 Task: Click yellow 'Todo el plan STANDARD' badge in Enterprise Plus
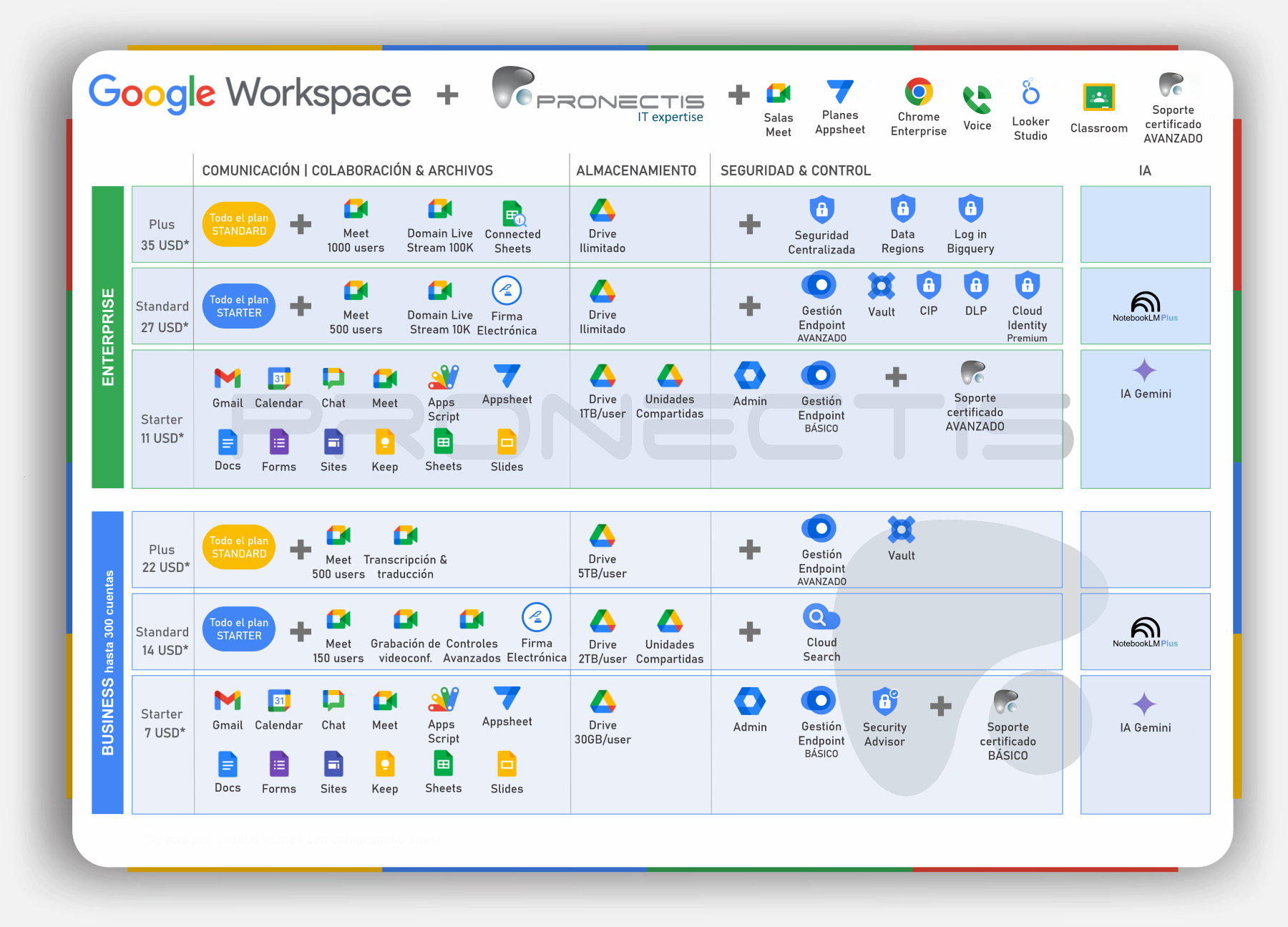(239, 224)
